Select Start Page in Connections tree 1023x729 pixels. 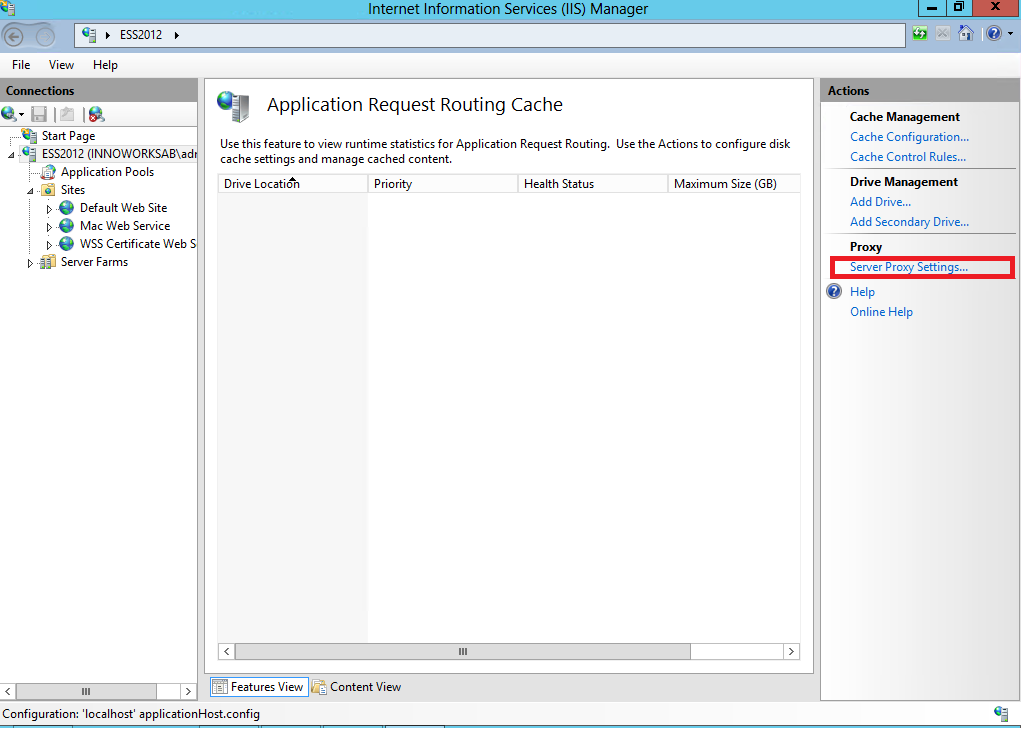pos(69,136)
